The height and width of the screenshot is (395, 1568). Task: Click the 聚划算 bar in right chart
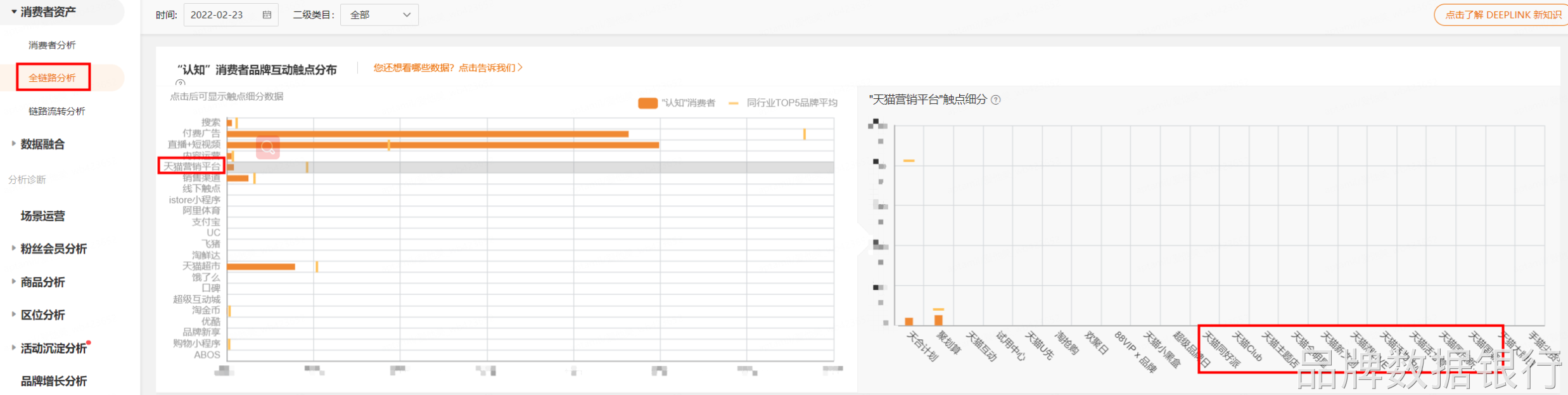(x=938, y=320)
